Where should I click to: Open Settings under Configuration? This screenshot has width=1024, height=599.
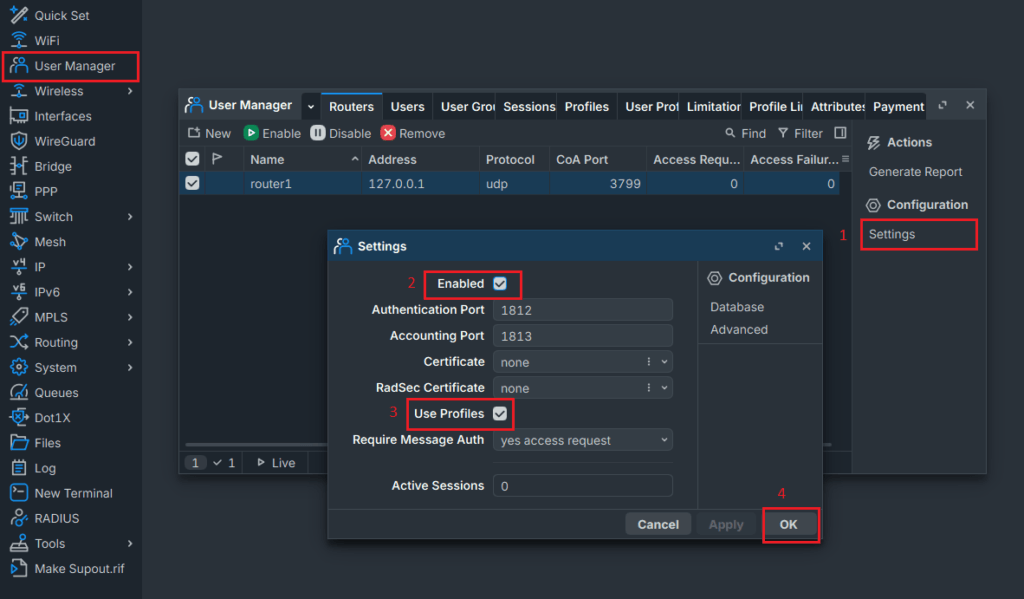click(891, 234)
